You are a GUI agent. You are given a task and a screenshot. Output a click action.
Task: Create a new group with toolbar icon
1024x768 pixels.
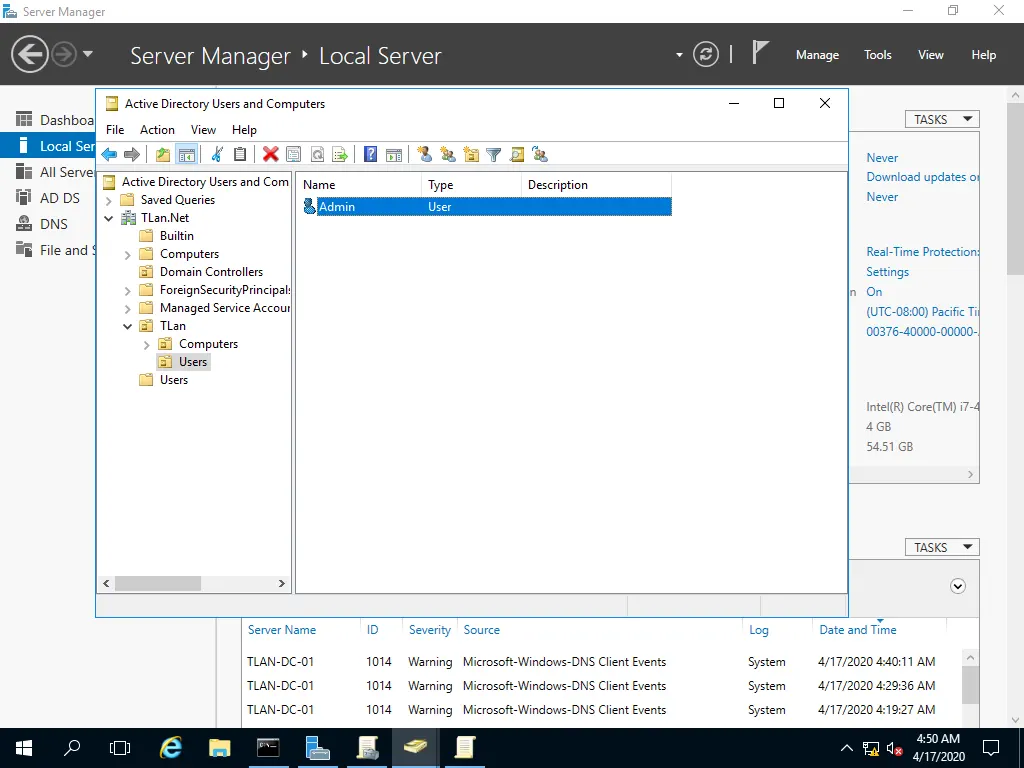448,155
